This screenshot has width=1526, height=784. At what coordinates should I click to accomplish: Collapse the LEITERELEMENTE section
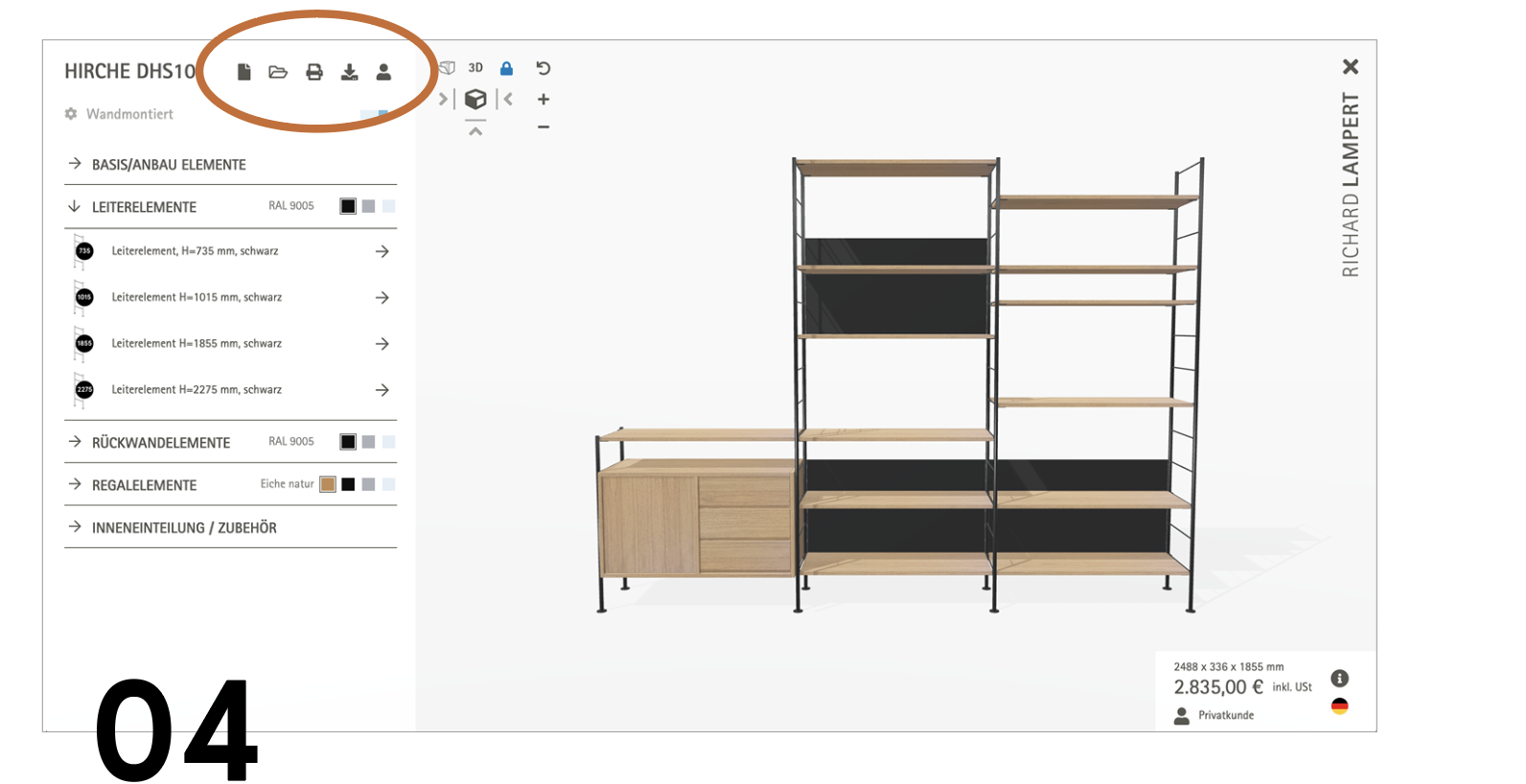(144, 207)
